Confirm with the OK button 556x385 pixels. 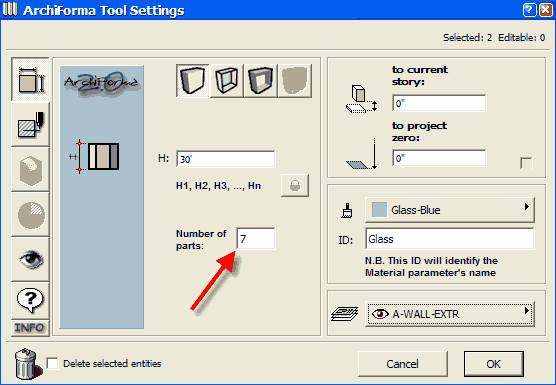click(x=494, y=364)
